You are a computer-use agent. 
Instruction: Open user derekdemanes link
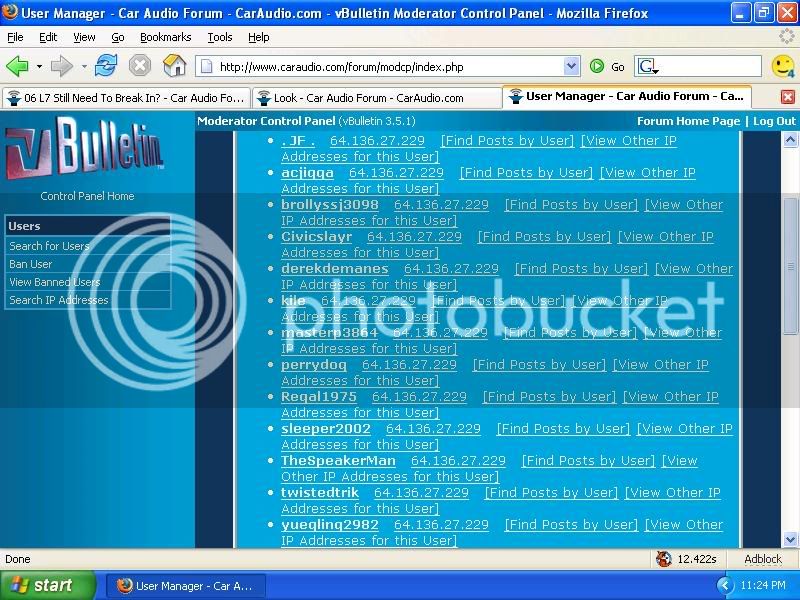[335, 268]
